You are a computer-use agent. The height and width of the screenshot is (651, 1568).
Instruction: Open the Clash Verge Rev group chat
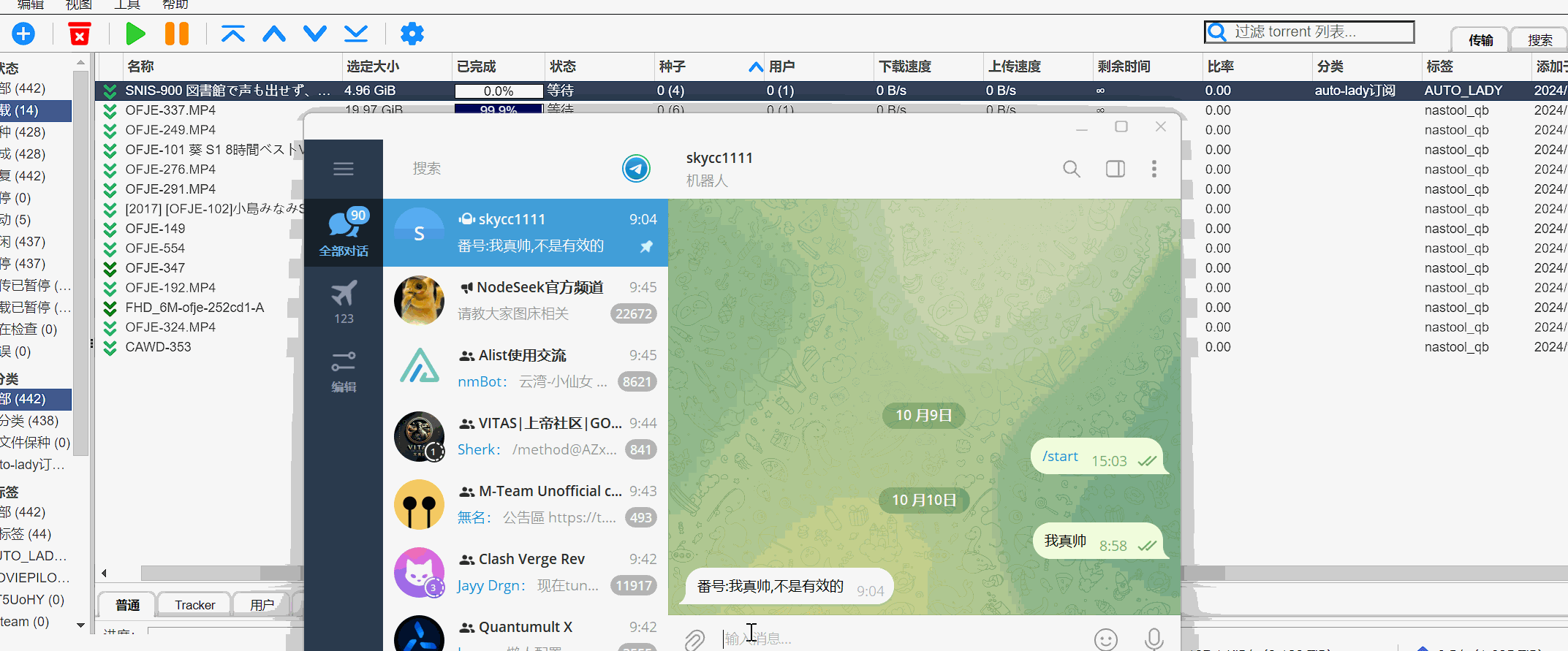pos(526,572)
